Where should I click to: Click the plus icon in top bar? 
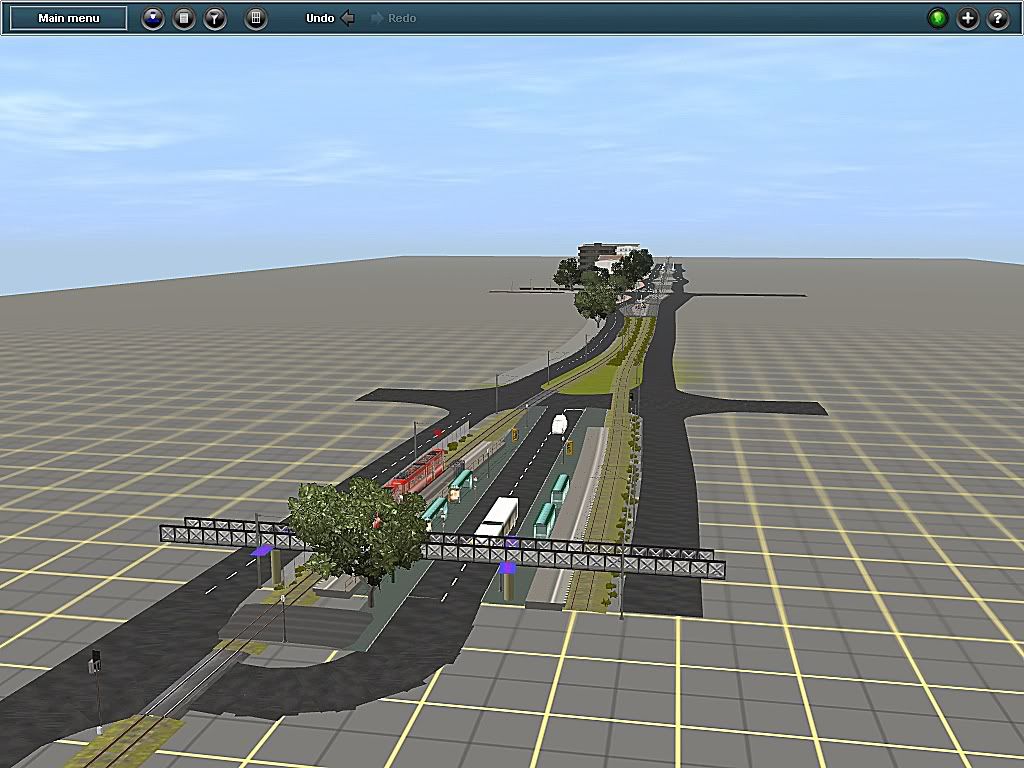968,18
